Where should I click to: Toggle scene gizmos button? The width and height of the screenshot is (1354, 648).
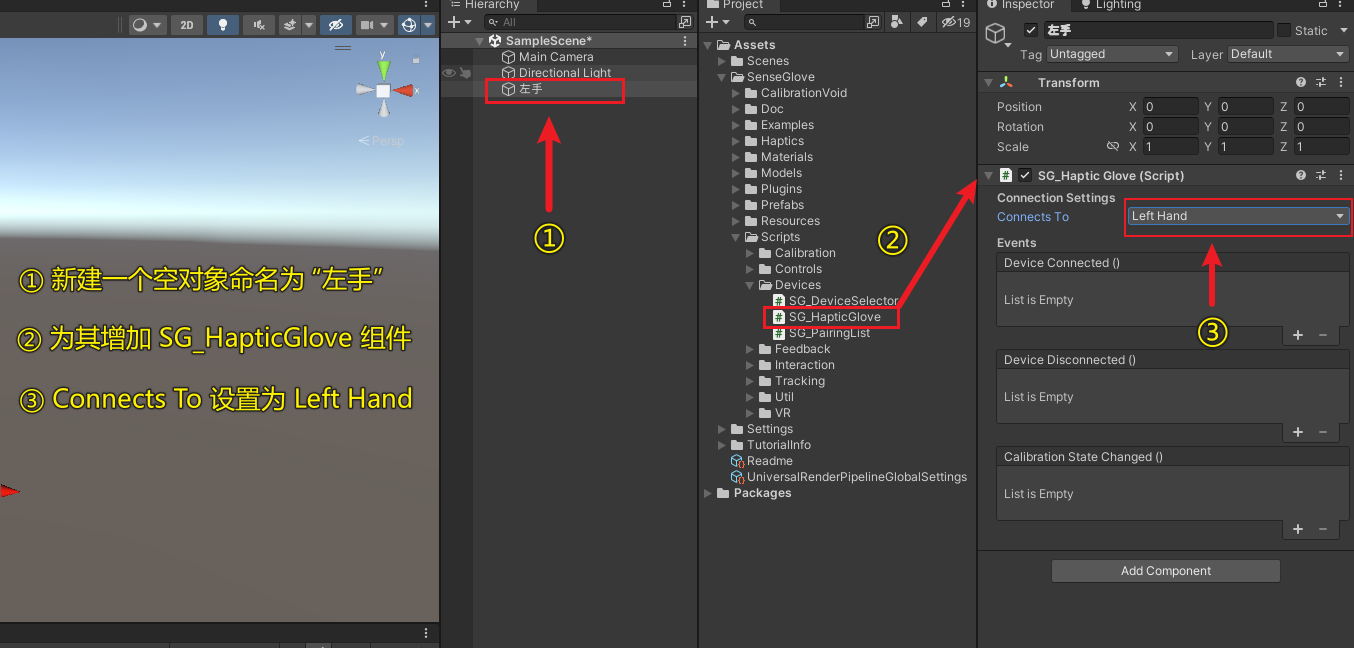[x=408, y=25]
